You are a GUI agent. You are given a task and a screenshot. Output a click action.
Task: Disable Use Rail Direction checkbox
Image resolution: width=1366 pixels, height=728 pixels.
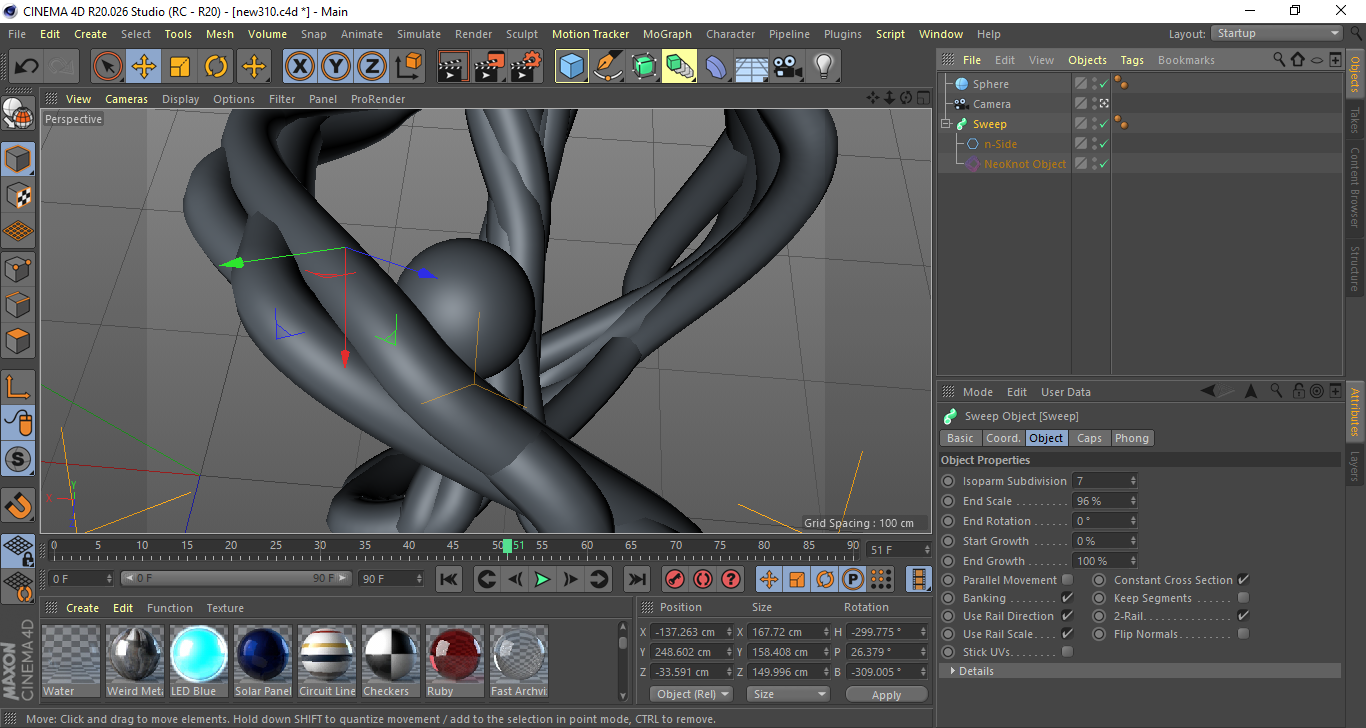[x=1067, y=616]
